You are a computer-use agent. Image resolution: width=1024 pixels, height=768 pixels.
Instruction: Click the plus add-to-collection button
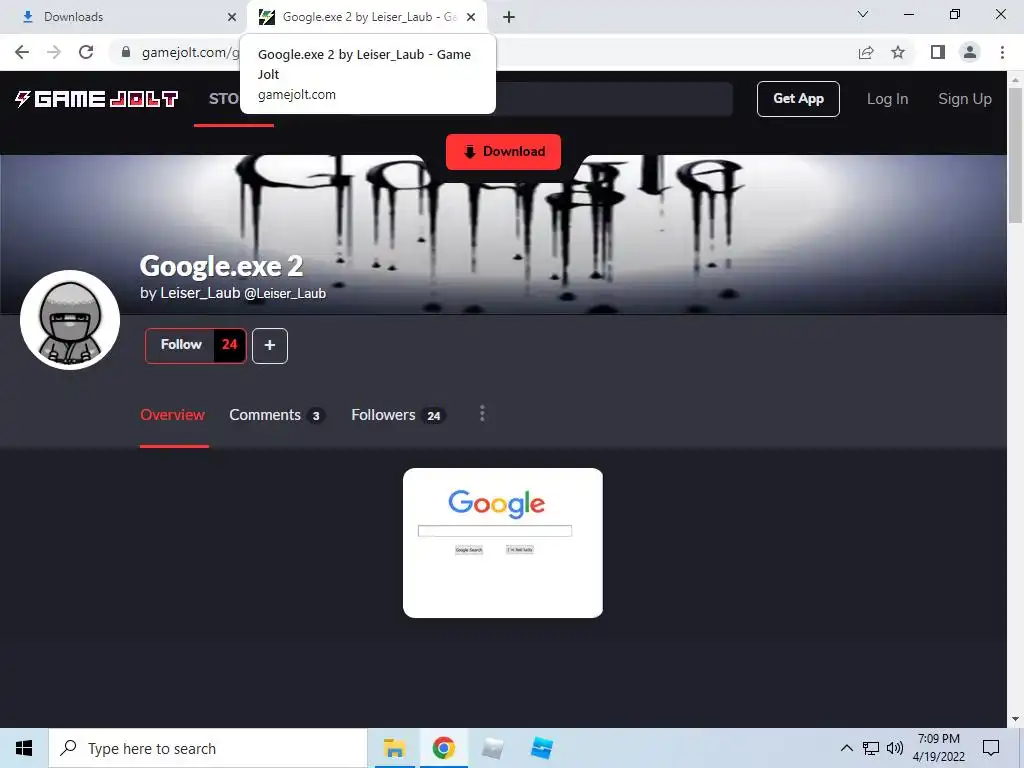[270, 345]
